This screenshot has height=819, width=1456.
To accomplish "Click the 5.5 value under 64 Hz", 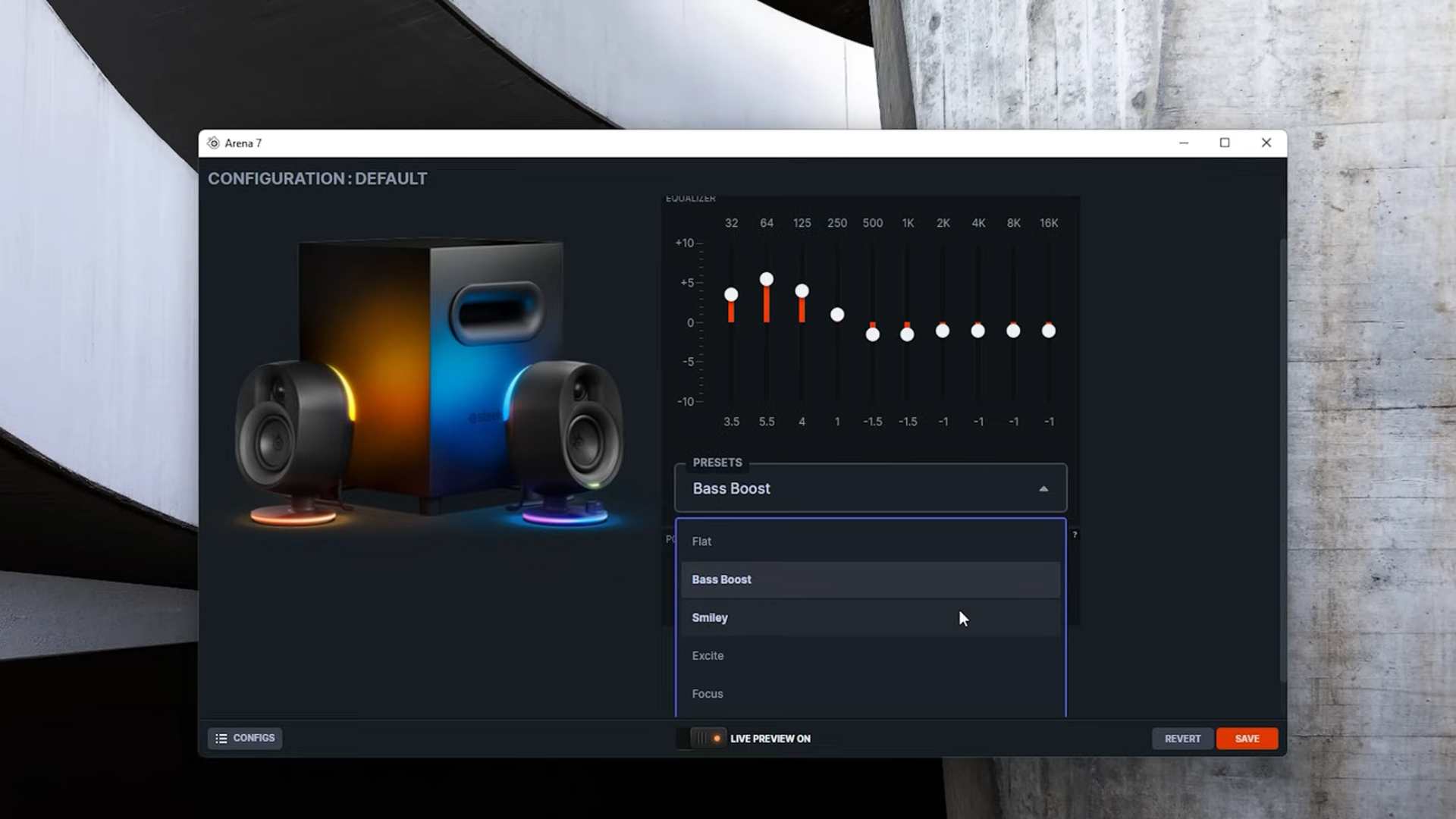I will [767, 422].
